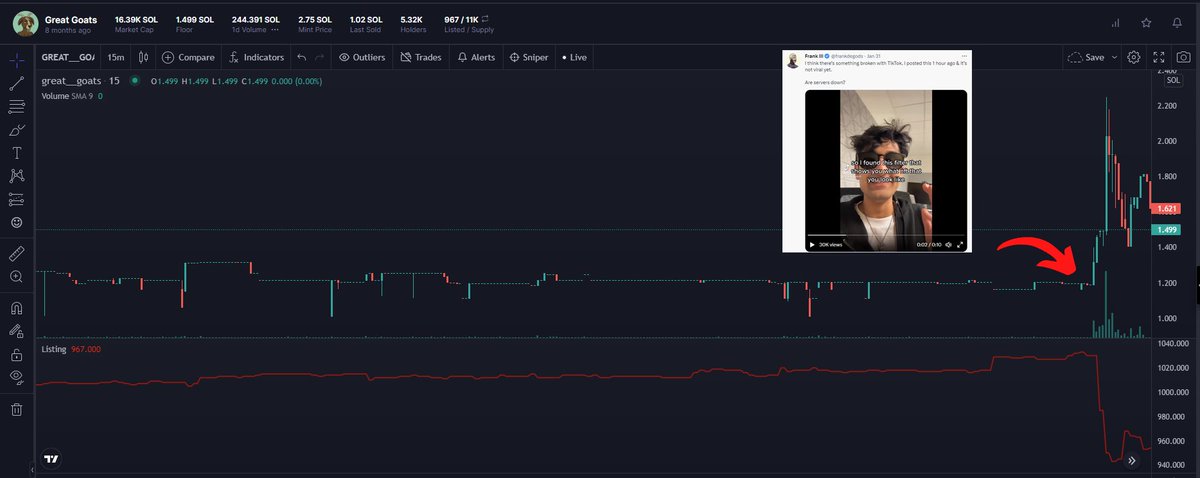The width and height of the screenshot is (1200, 478).
Task: Select the text annotation tool
Action: coord(16,153)
